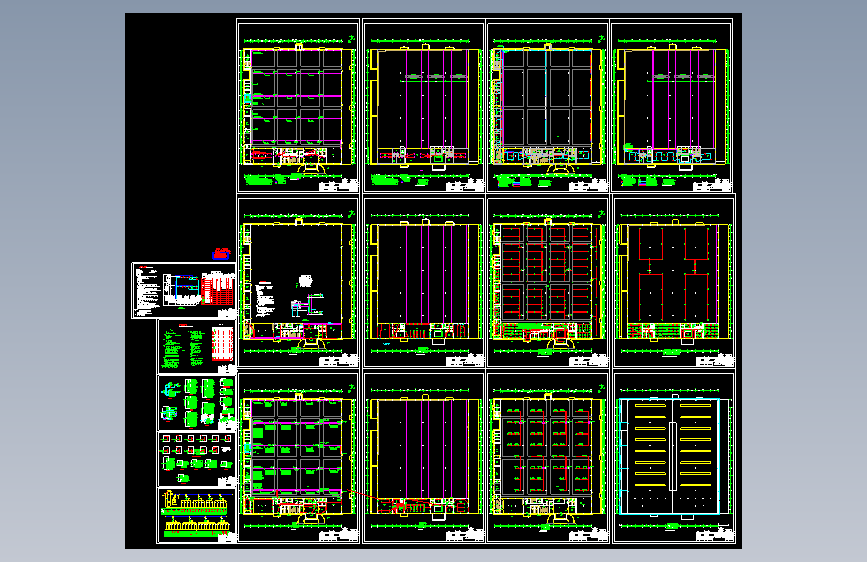Screen dimensions: 867x562
Task: Select the sheet with yellow horizontal bars and cyan border
Action: click(673, 457)
